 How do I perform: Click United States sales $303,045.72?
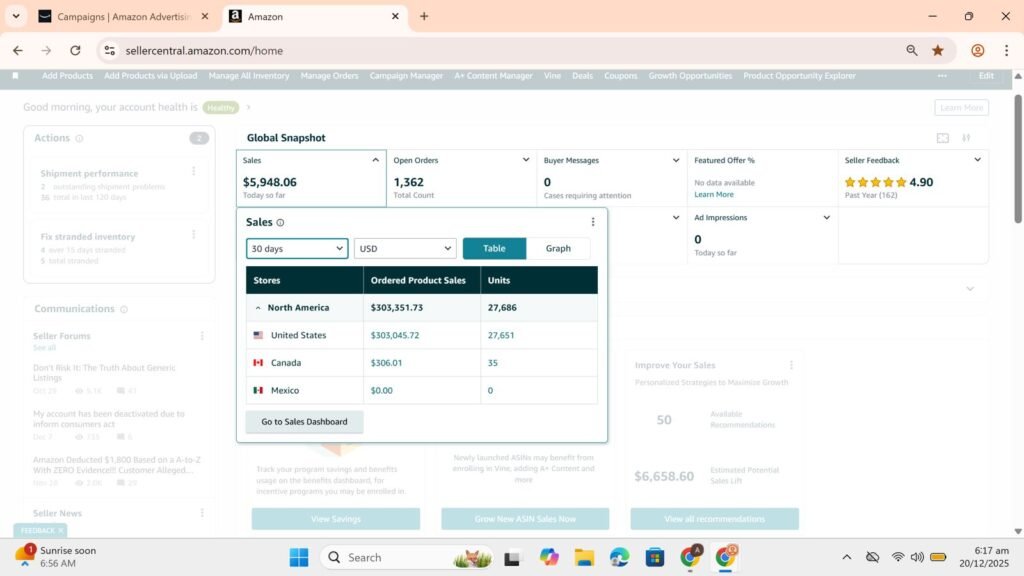point(394,335)
